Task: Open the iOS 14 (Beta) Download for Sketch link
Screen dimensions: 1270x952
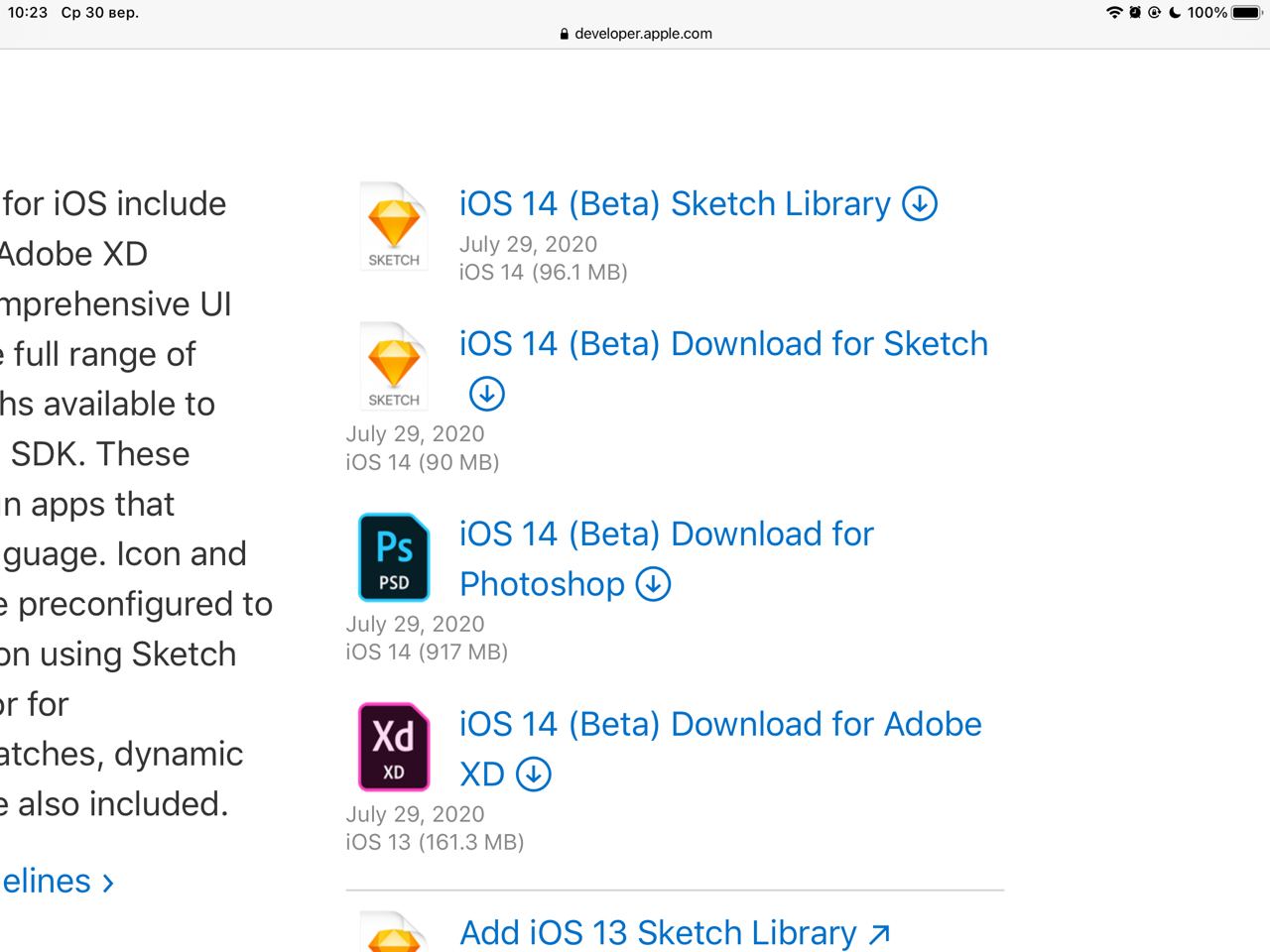Action: click(723, 344)
